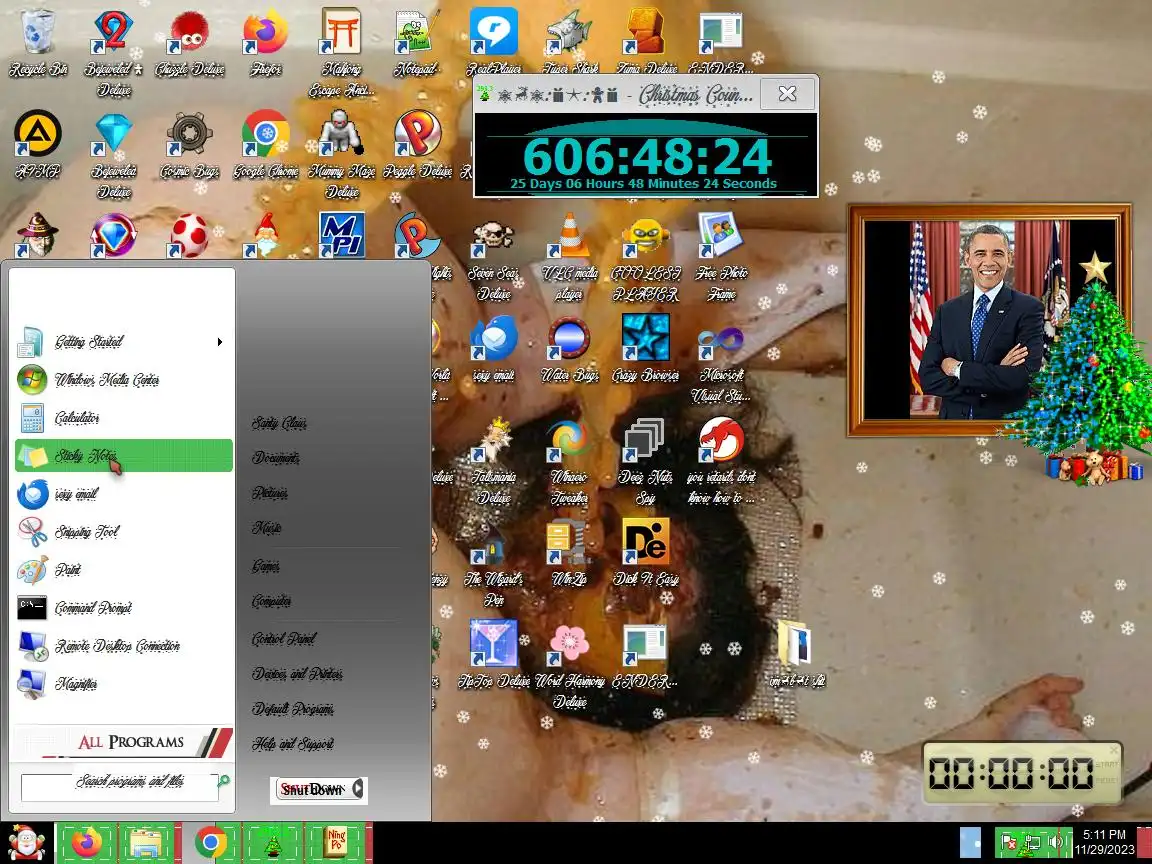Open Magnifier from Start menu
The width and height of the screenshot is (1152, 864).
point(123,684)
